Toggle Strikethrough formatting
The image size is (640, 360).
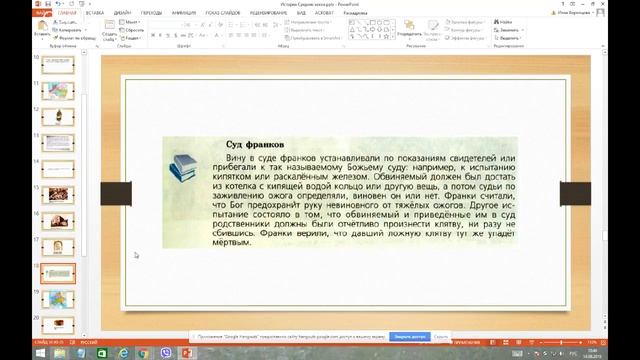[x=183, y=36]
